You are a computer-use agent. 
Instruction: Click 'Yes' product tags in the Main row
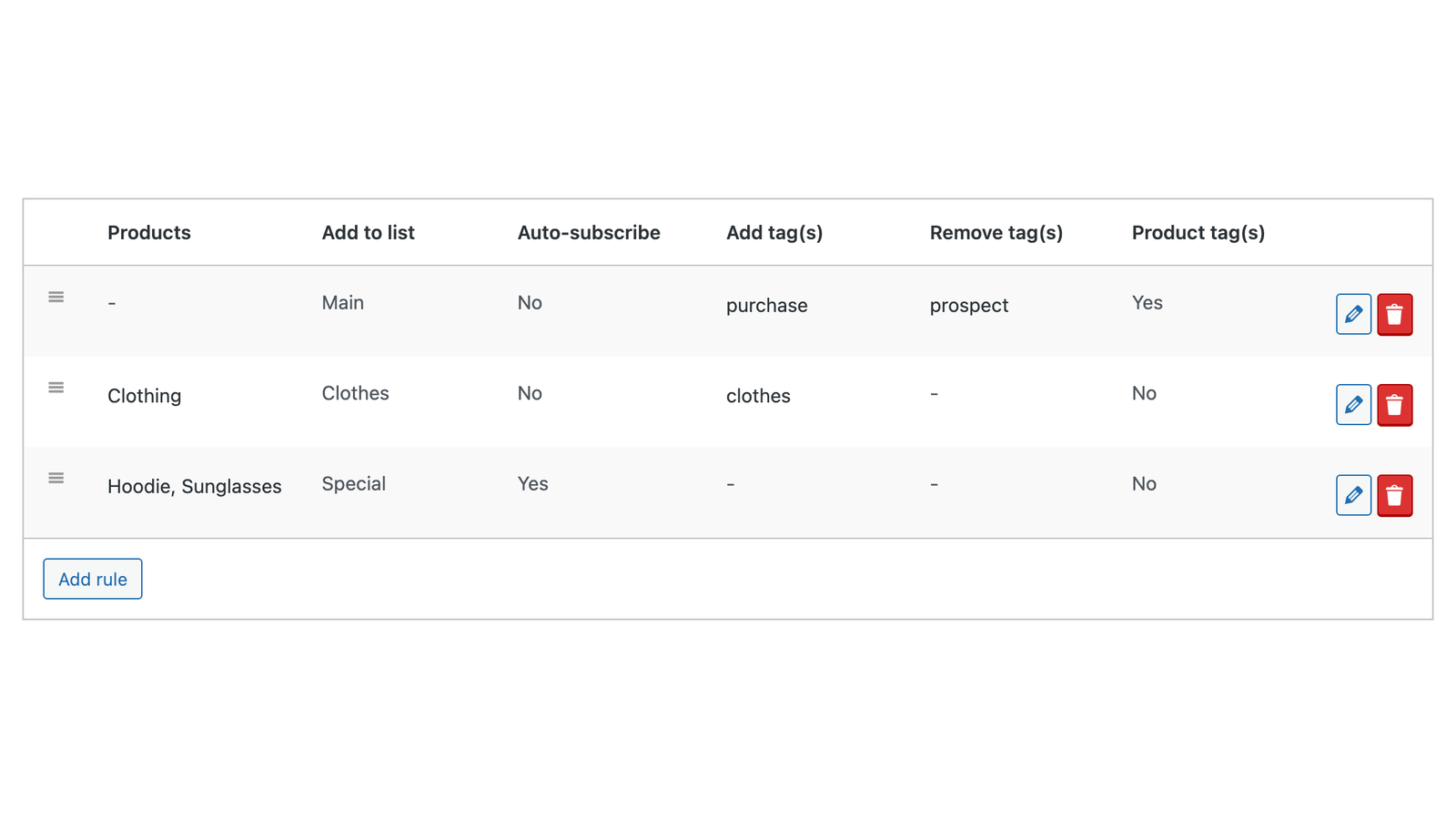pyautogui.click(x=1148, y=303)
